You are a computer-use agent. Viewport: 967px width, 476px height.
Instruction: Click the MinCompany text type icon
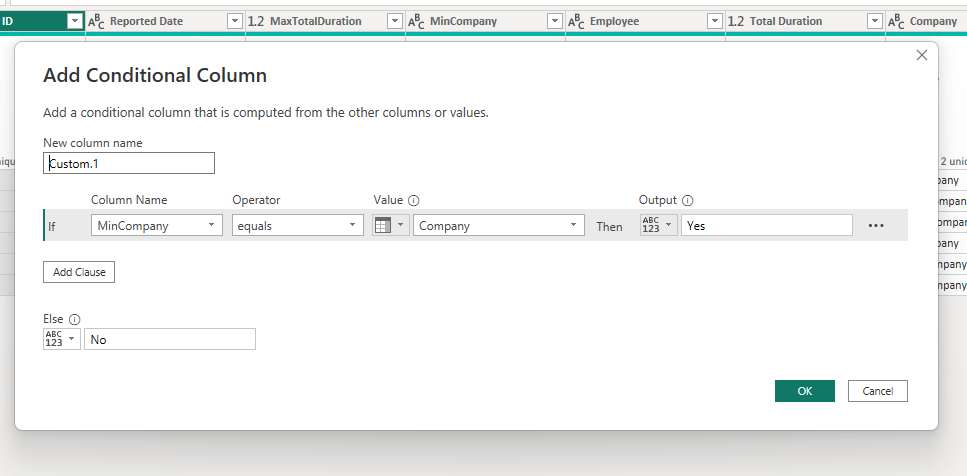point(416,22)
